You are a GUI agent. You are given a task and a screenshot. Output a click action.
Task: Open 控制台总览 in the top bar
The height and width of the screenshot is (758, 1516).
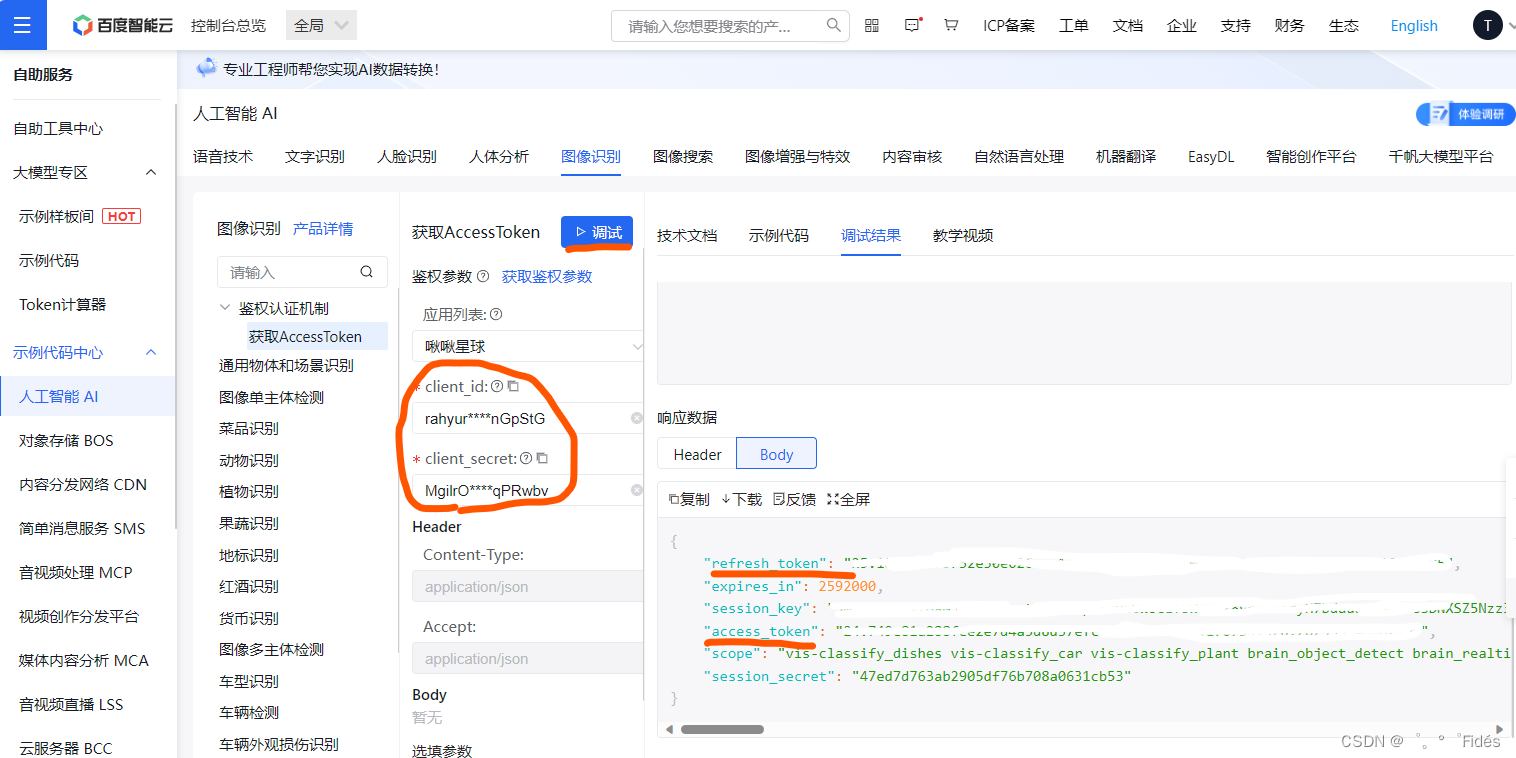(x=228, y=26)
